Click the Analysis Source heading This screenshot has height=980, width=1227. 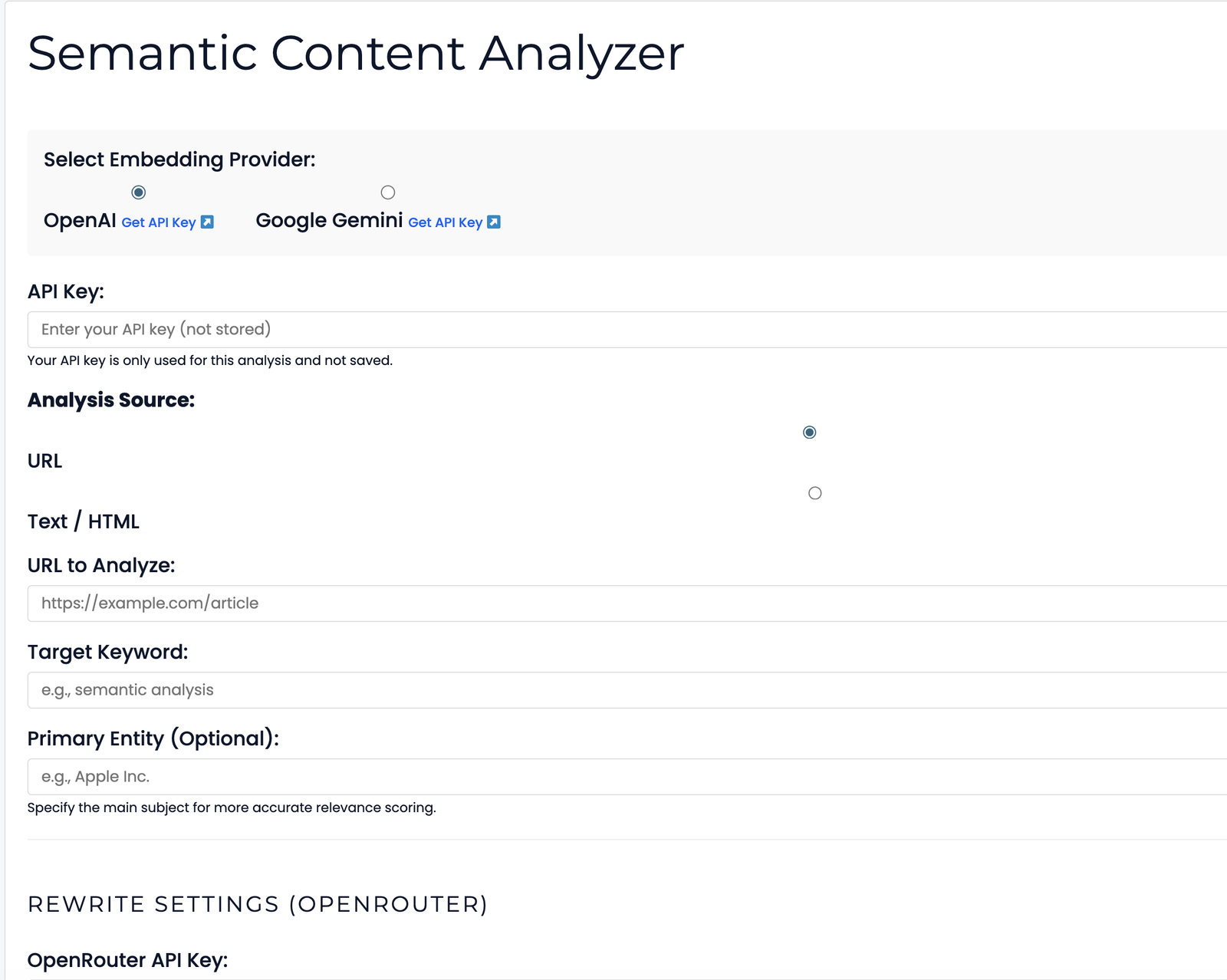pos(111,400)
